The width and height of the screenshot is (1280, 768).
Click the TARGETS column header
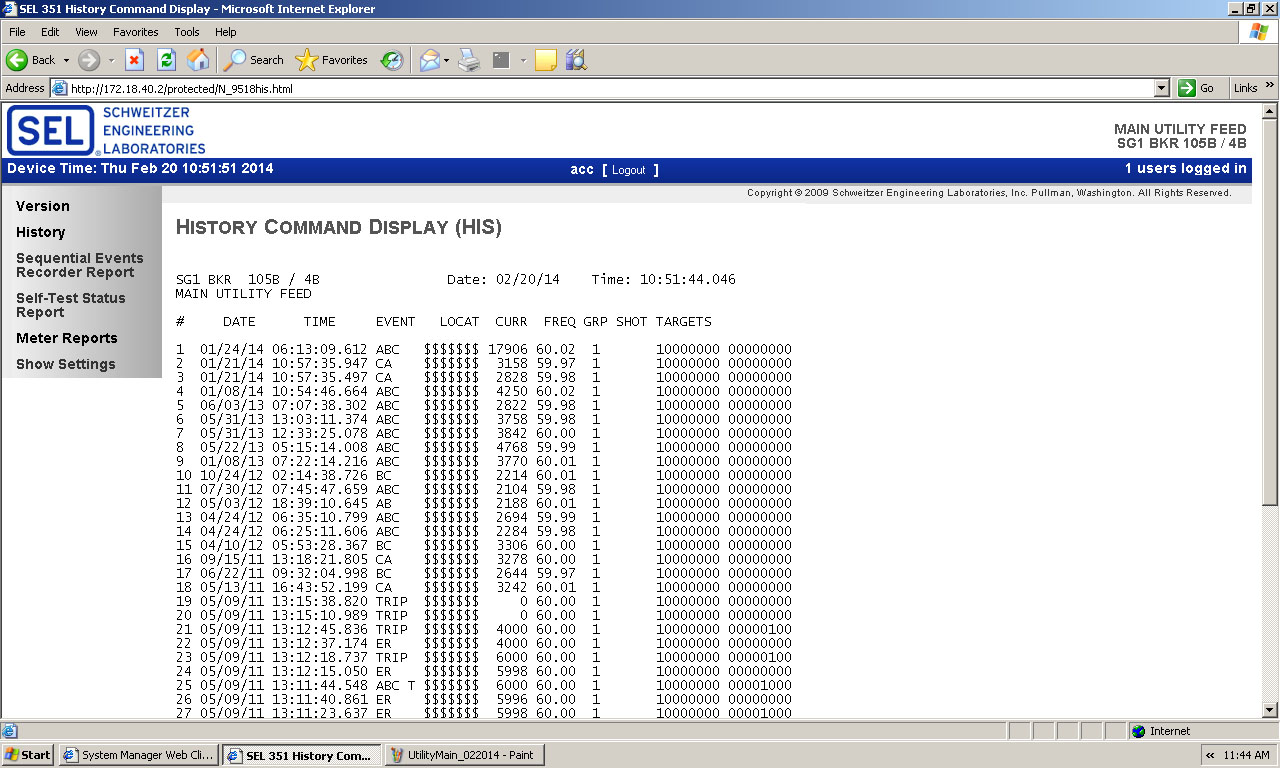click(x=684, y=321)
